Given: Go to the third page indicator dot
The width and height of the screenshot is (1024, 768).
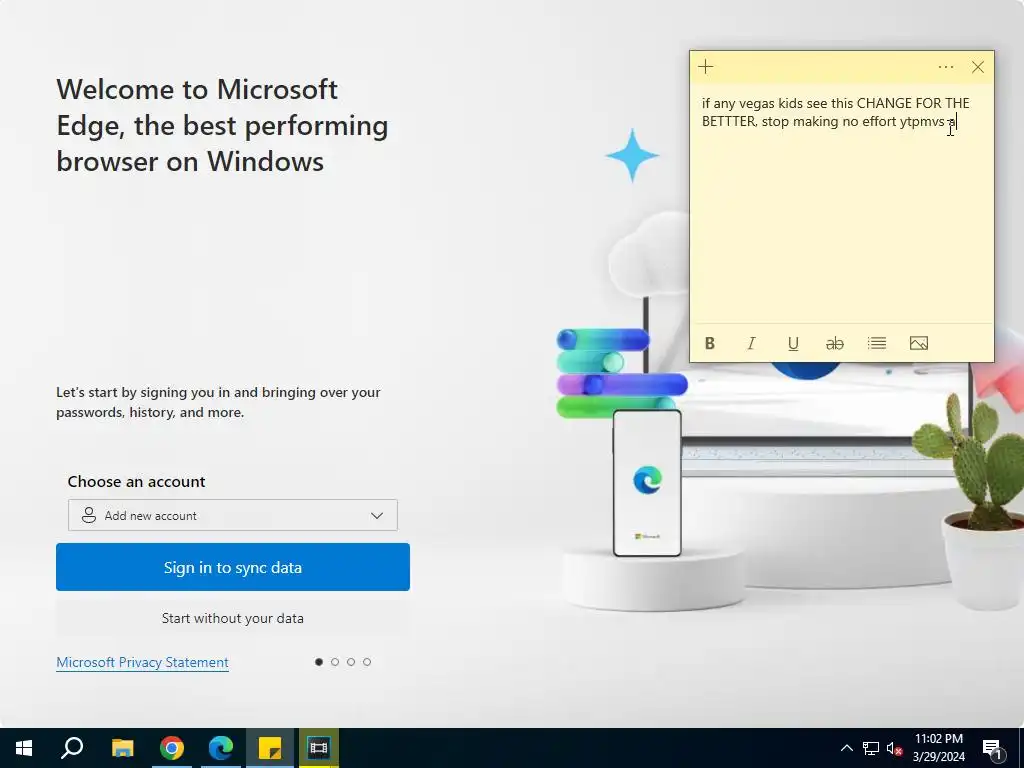Looking at the screenshot, I should [x=351, y=662].
